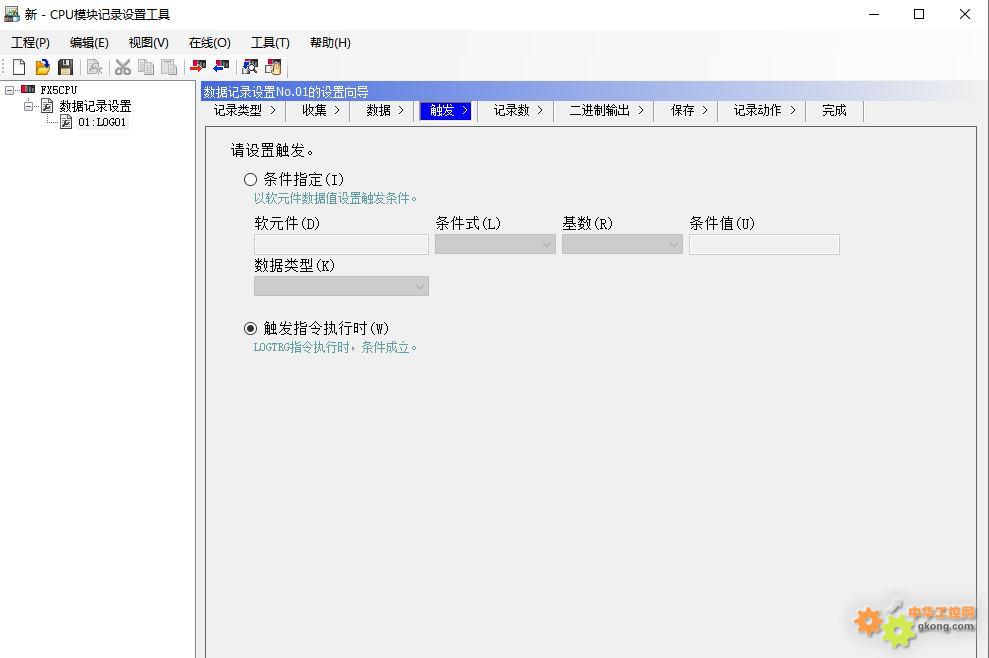Select the 条件指定(I) radio button
The width and height of the screenshot is (989, 658).
(x=250, y=180)
